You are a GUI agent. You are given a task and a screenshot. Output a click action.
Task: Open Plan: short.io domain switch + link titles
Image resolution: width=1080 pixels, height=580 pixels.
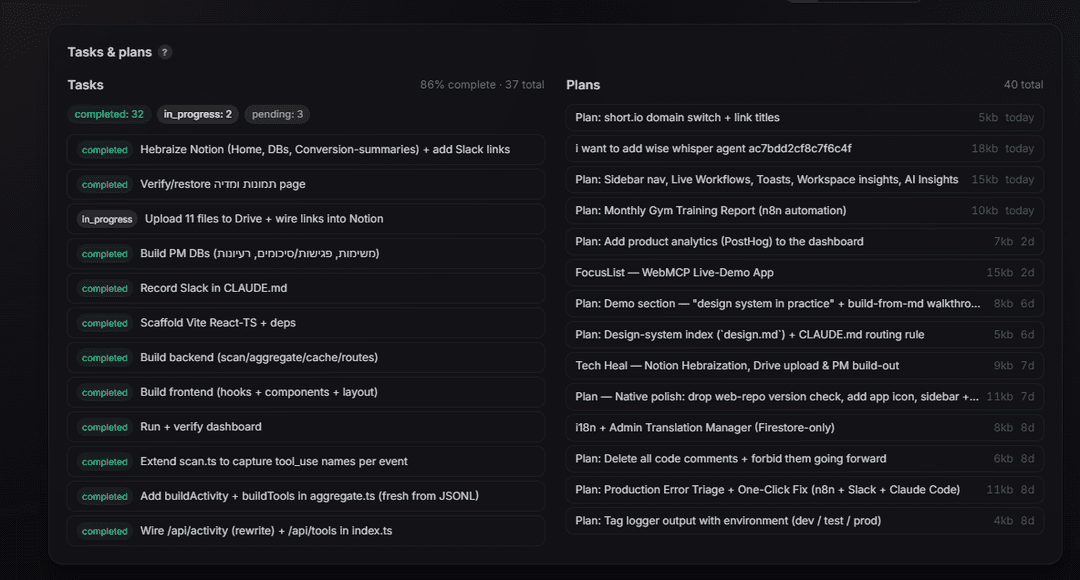[804, 118]
